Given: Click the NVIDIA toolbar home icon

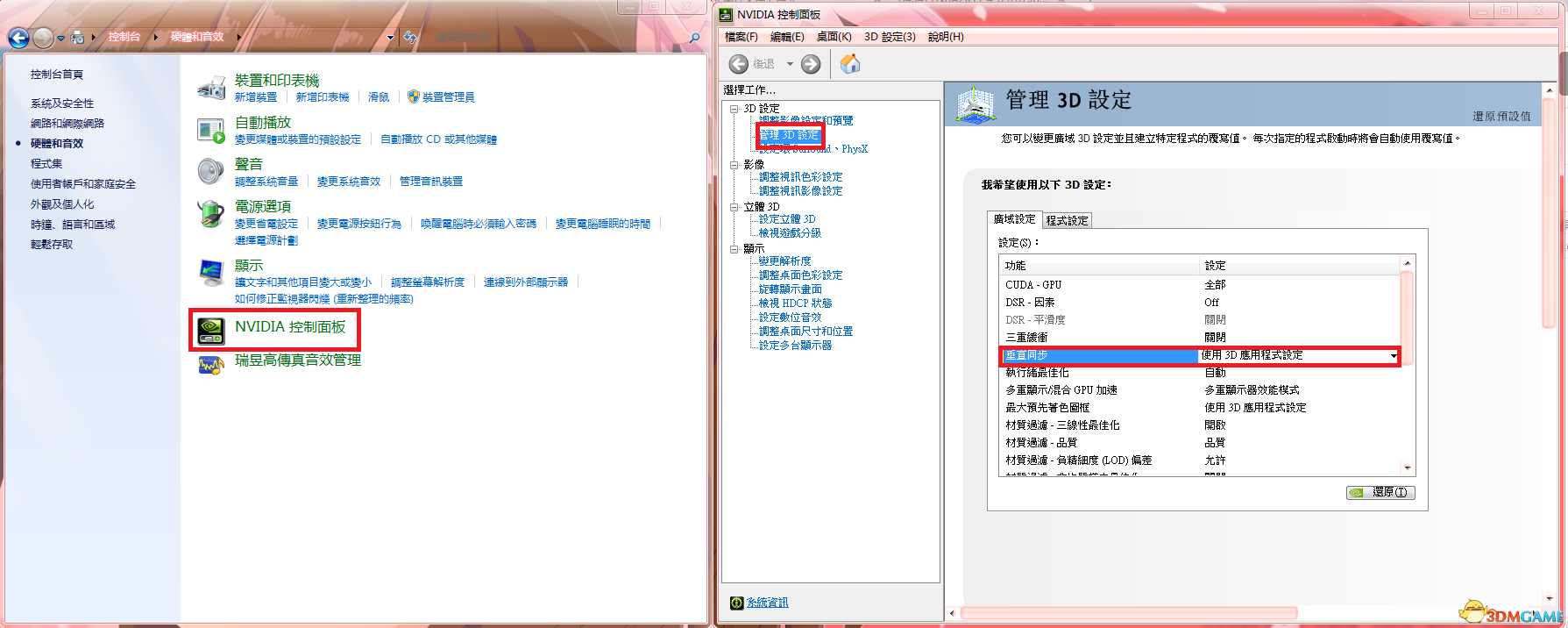Looking at the screenshot, I should coord(850,63).
